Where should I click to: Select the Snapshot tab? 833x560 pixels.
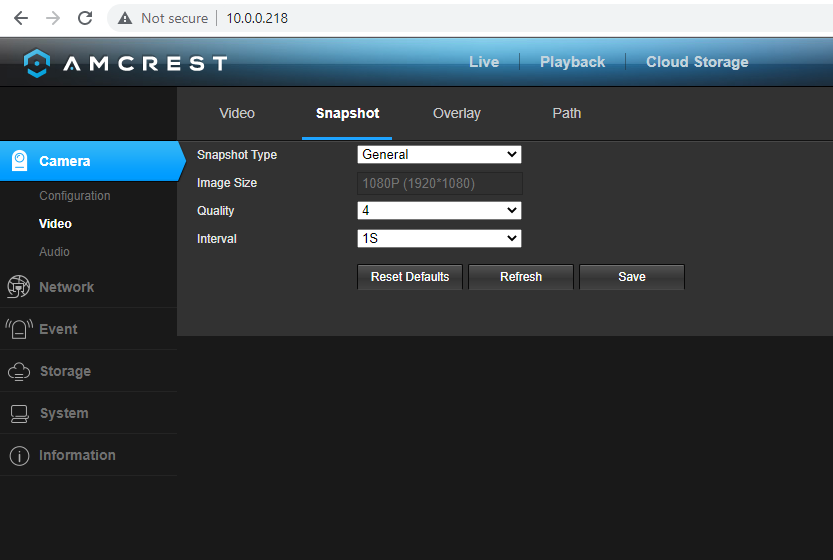347,114
